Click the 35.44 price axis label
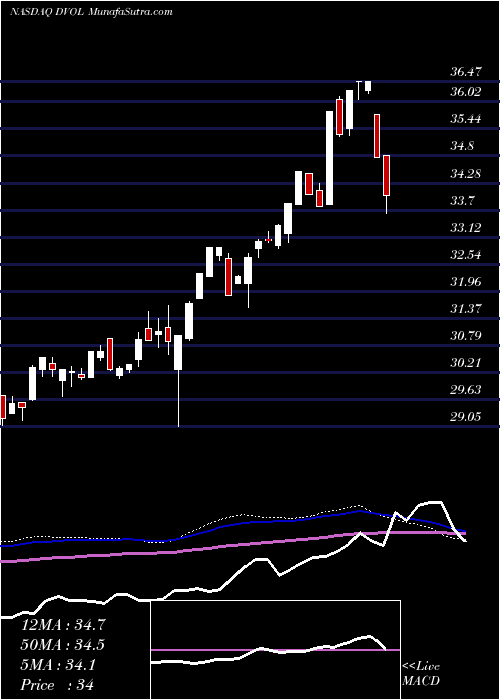The width and height of the screenshot is (500, 700). 466,119
